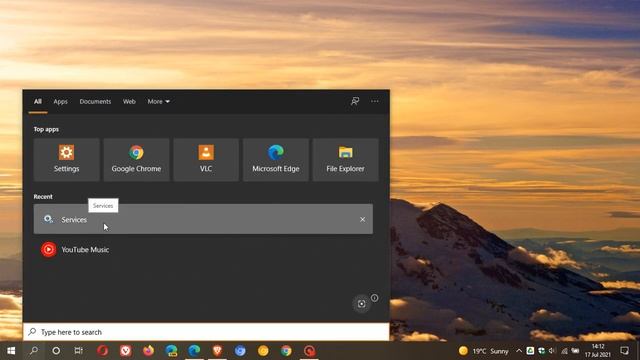
Task: Click the Windows Security tray icon
Action: [541, 351]
